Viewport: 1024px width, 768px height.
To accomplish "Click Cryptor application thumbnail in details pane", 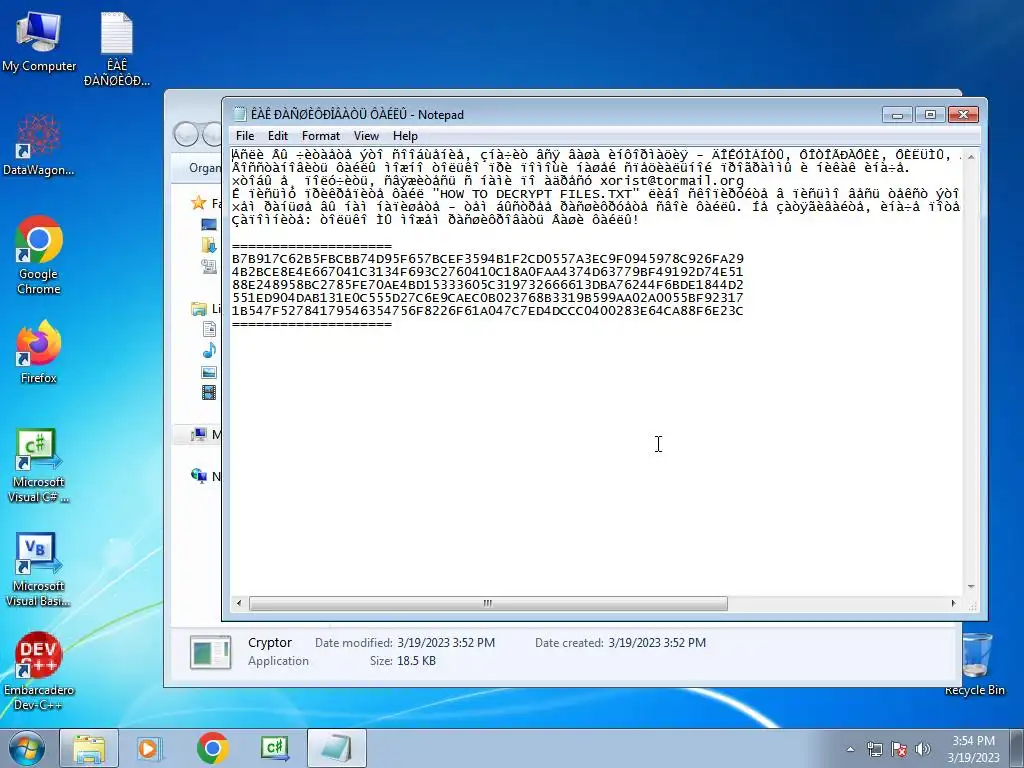I will 210,652.
